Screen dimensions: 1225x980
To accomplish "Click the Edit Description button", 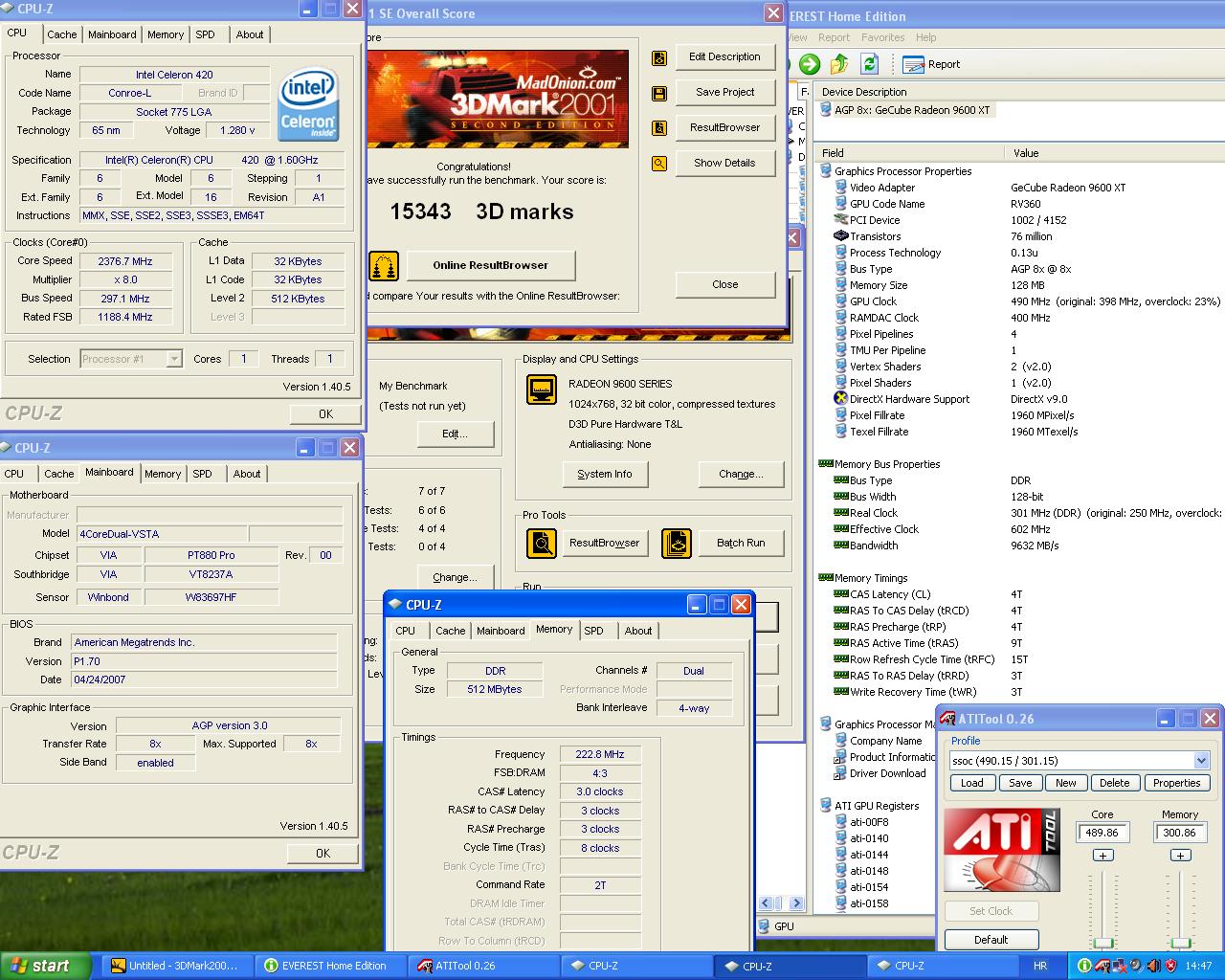I will pos(724,57).
